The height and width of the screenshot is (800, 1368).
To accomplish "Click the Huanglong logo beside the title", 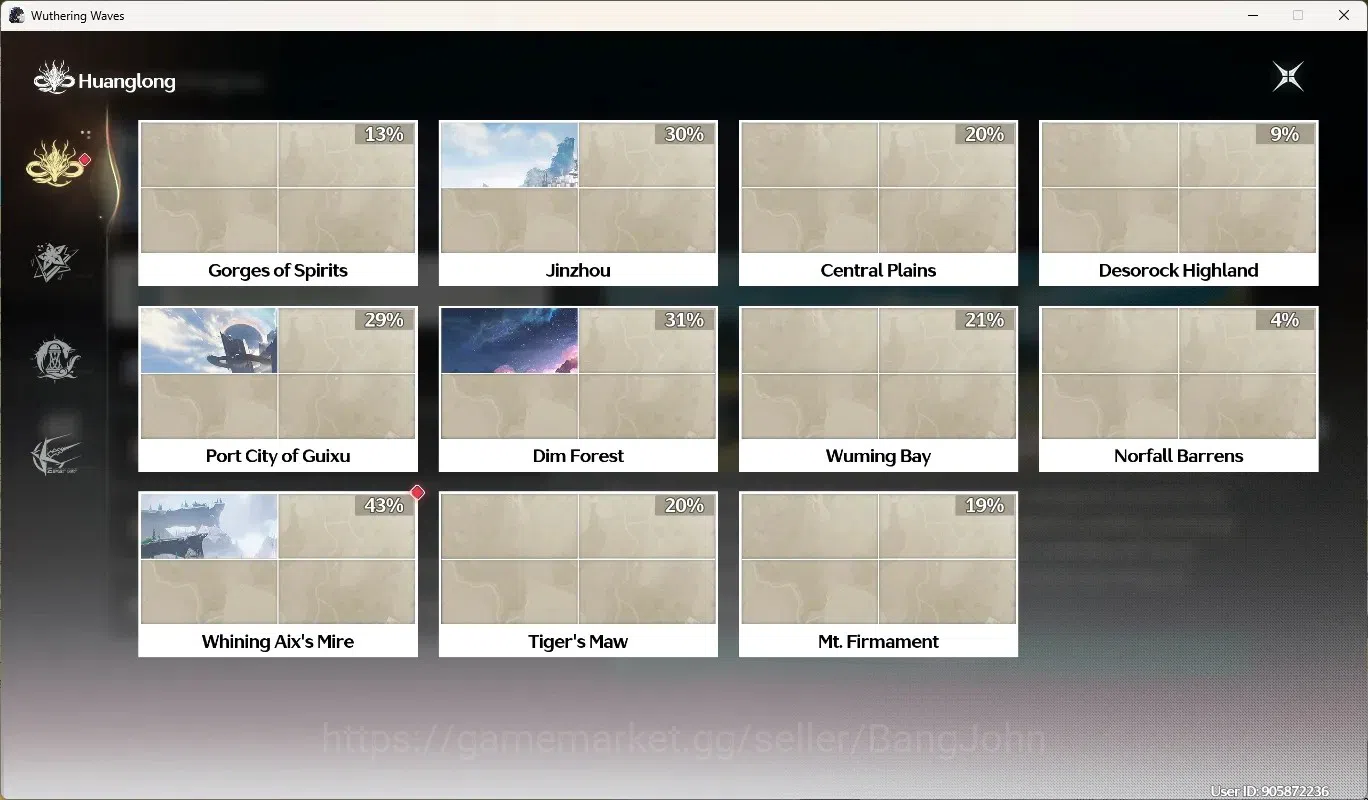I will [x=54, y=78].
